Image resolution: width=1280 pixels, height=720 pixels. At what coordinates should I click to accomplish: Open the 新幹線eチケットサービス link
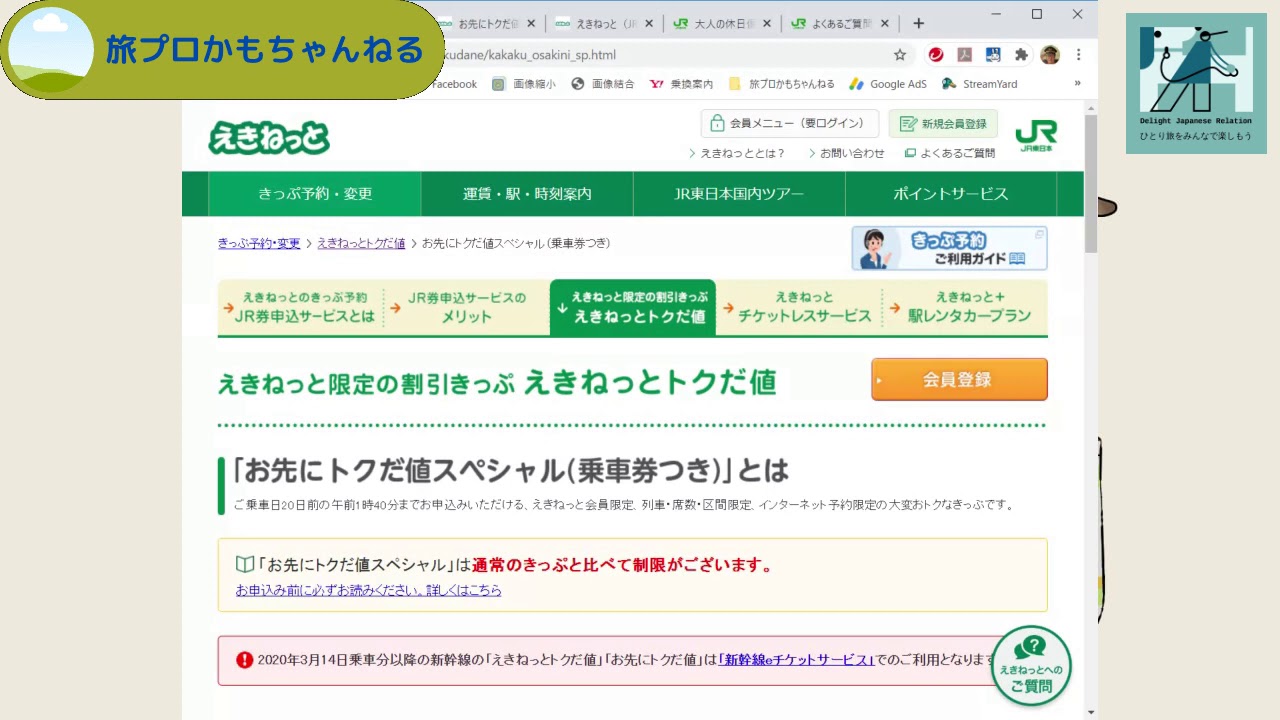pos(796,660)
